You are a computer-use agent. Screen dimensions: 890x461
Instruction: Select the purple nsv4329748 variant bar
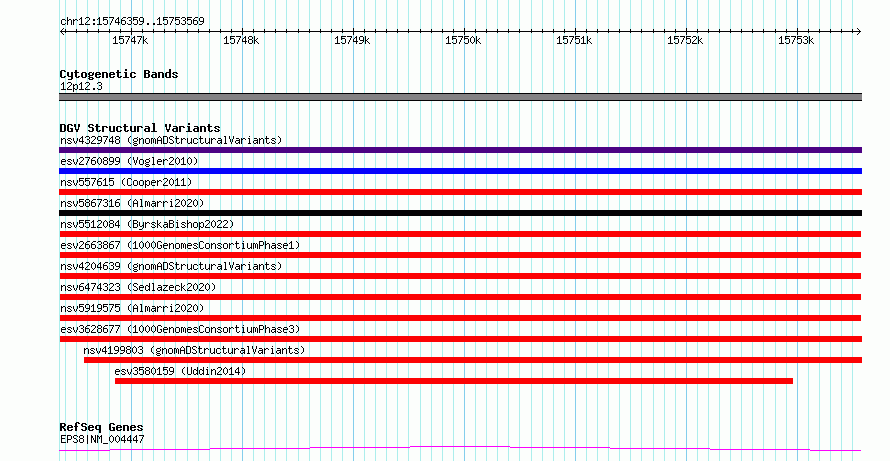pyautogui.click(x=460, y=150)
